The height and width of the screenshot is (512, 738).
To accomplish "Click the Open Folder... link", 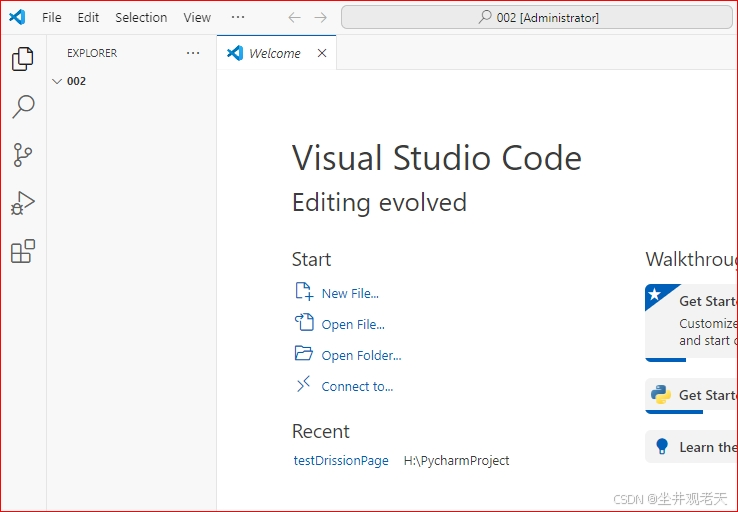I will (361, 355).
